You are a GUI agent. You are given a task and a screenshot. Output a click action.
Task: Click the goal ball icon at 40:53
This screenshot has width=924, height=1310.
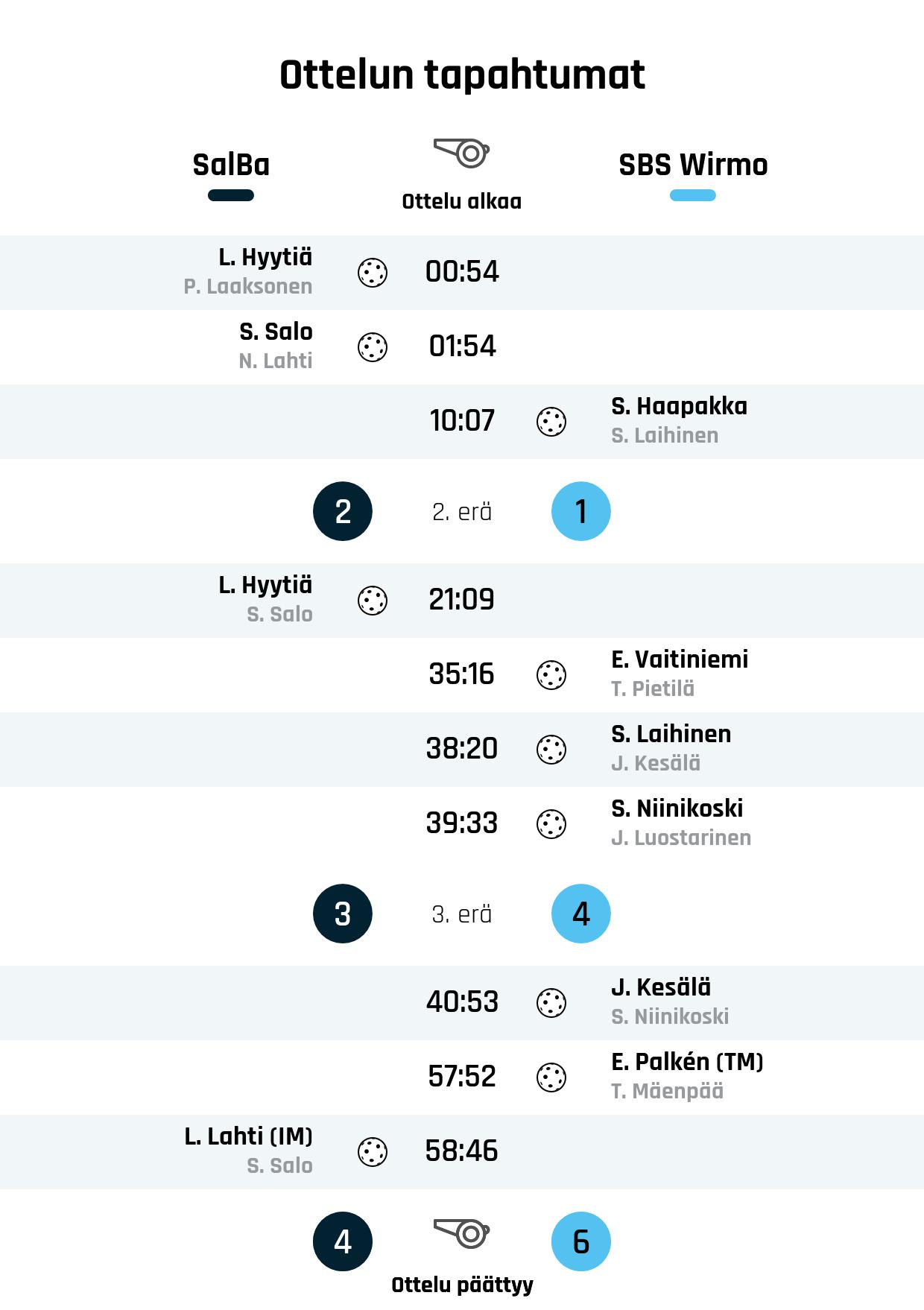(551, 1003)
